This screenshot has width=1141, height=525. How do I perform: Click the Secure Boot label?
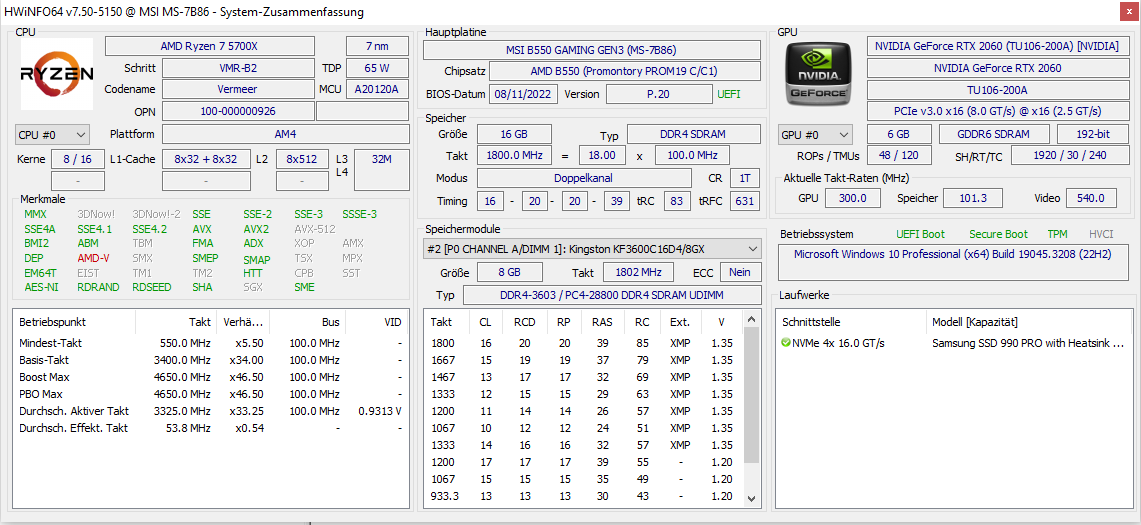point(998,234)
